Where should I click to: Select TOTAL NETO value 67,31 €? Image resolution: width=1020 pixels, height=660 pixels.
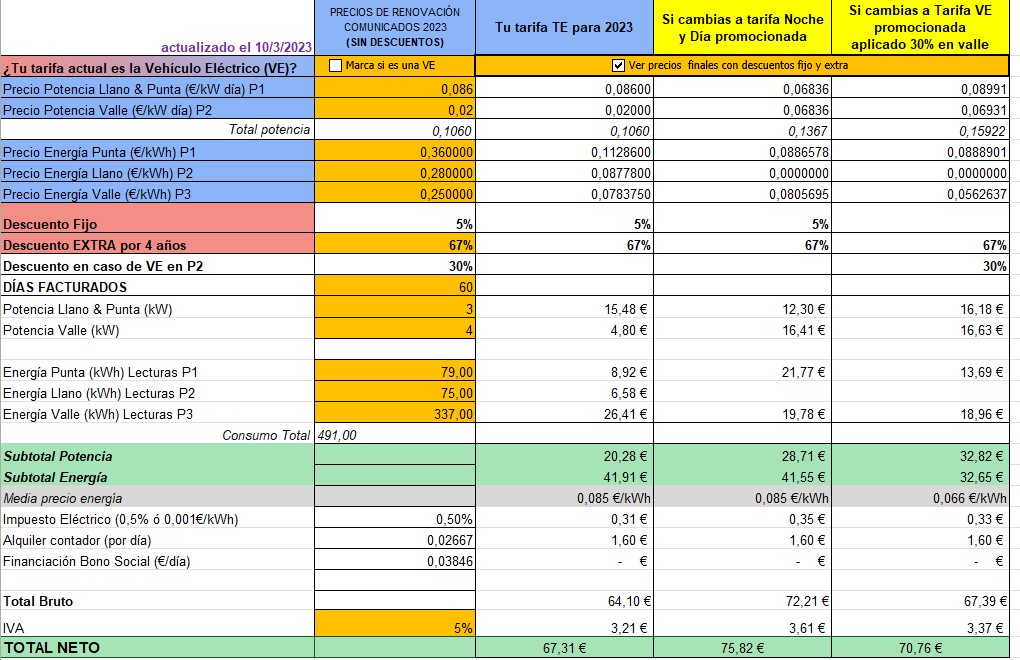coord(564,648)
